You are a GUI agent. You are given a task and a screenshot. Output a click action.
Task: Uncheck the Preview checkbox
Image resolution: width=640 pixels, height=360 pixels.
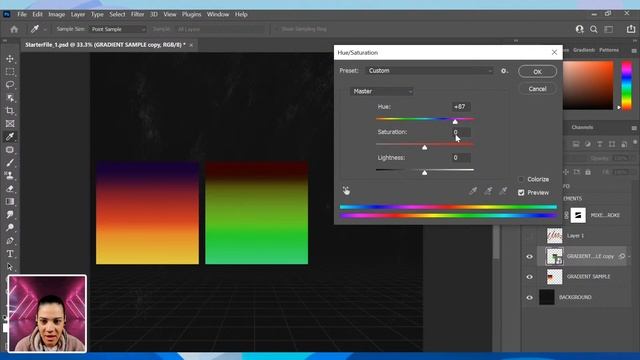coord(521,193)
